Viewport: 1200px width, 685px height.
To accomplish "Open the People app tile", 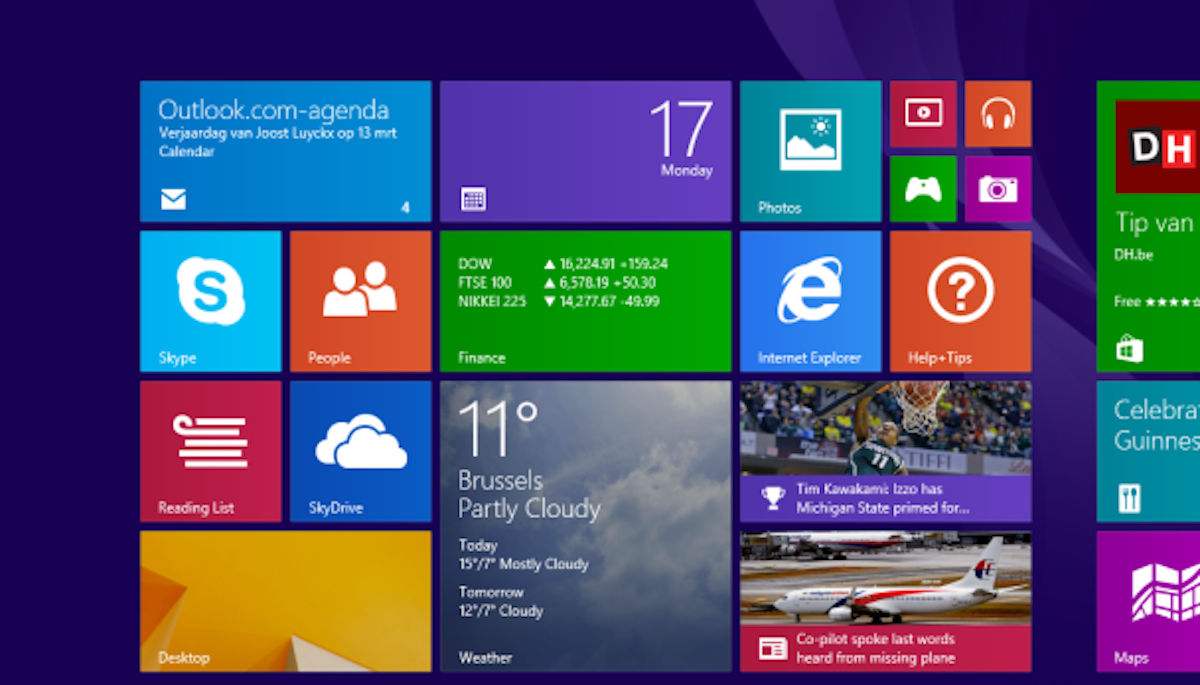I will pos(360,300).
